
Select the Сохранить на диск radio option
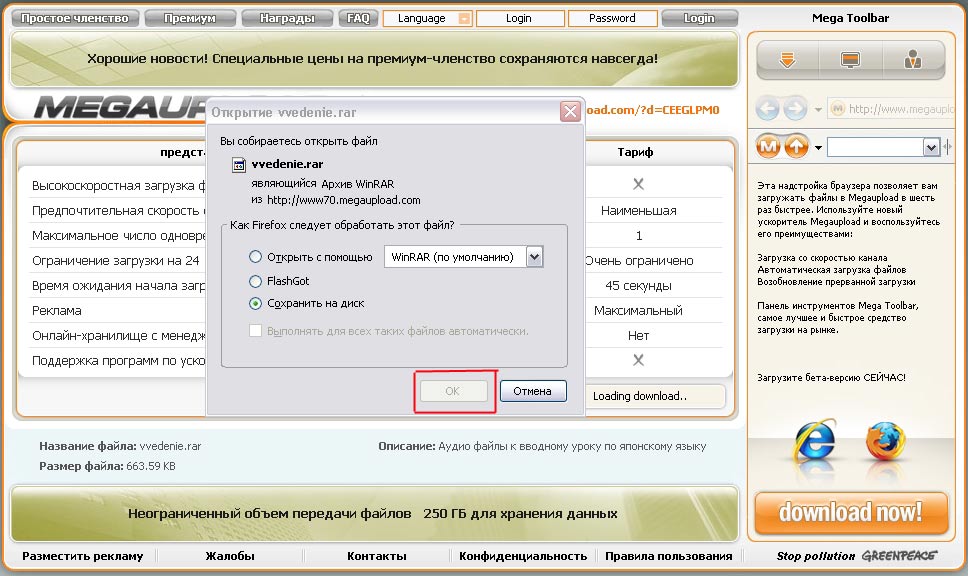[x=255, y=303]
